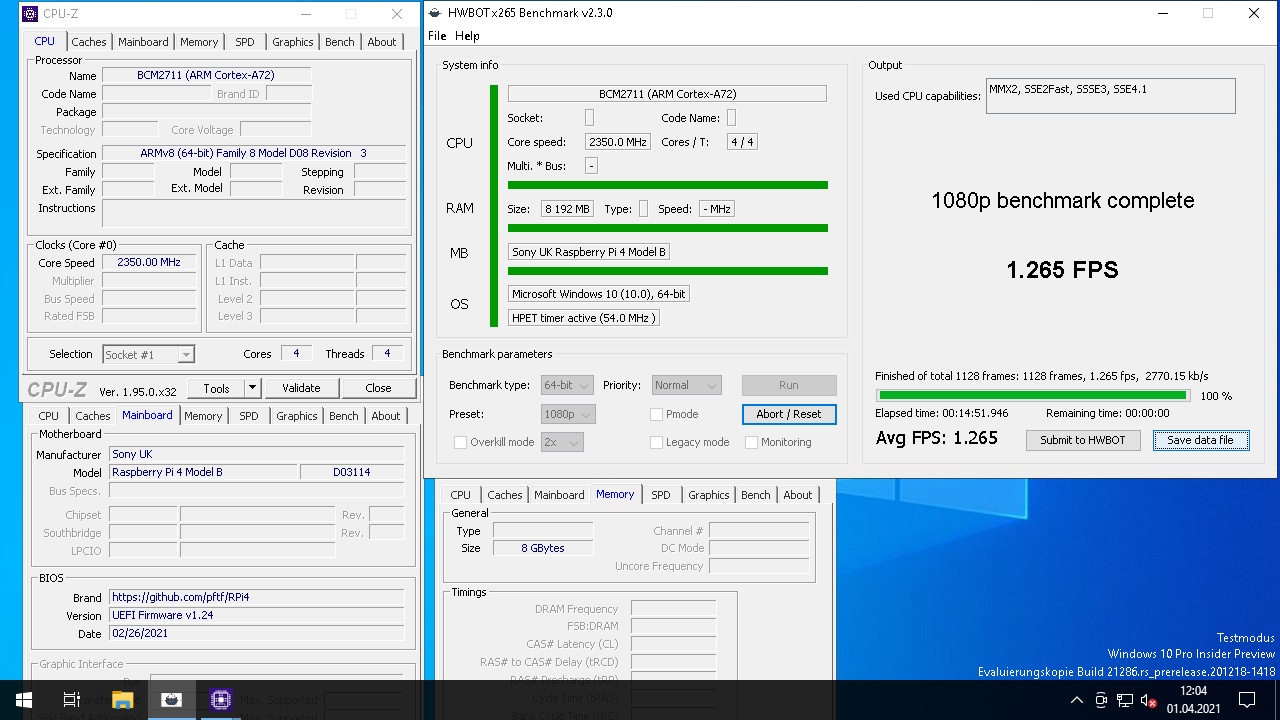
Task: Click the Used CPU capabilities text box
Action: tap(1110, 96)
